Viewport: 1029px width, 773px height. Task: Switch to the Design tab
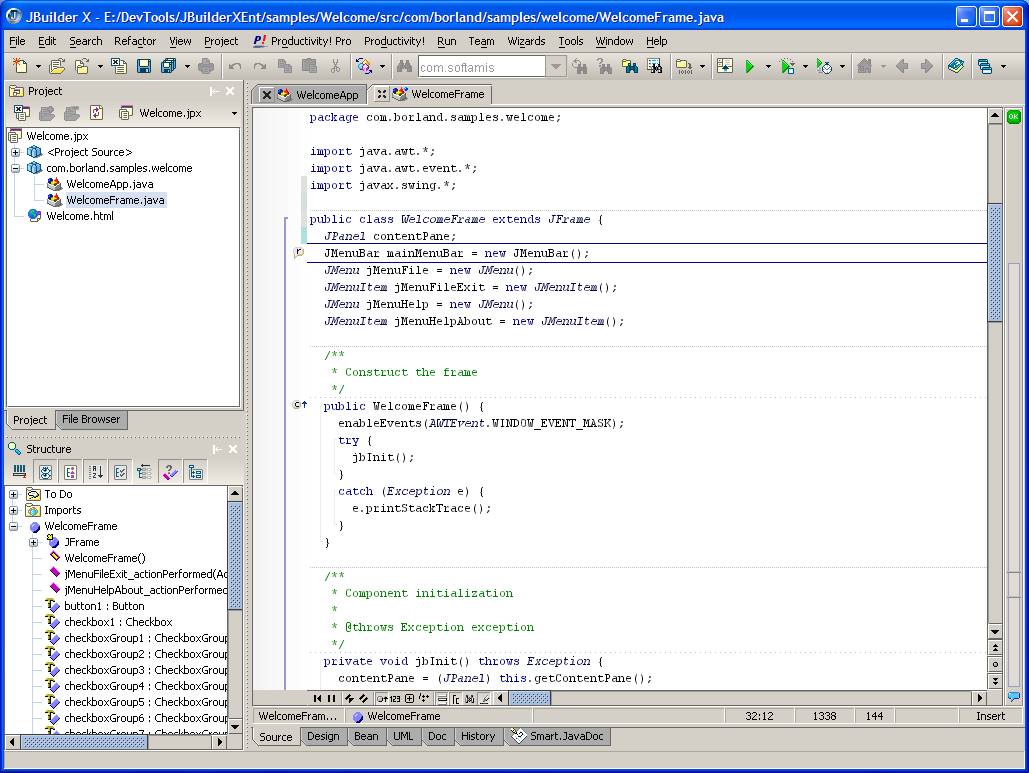323,736
